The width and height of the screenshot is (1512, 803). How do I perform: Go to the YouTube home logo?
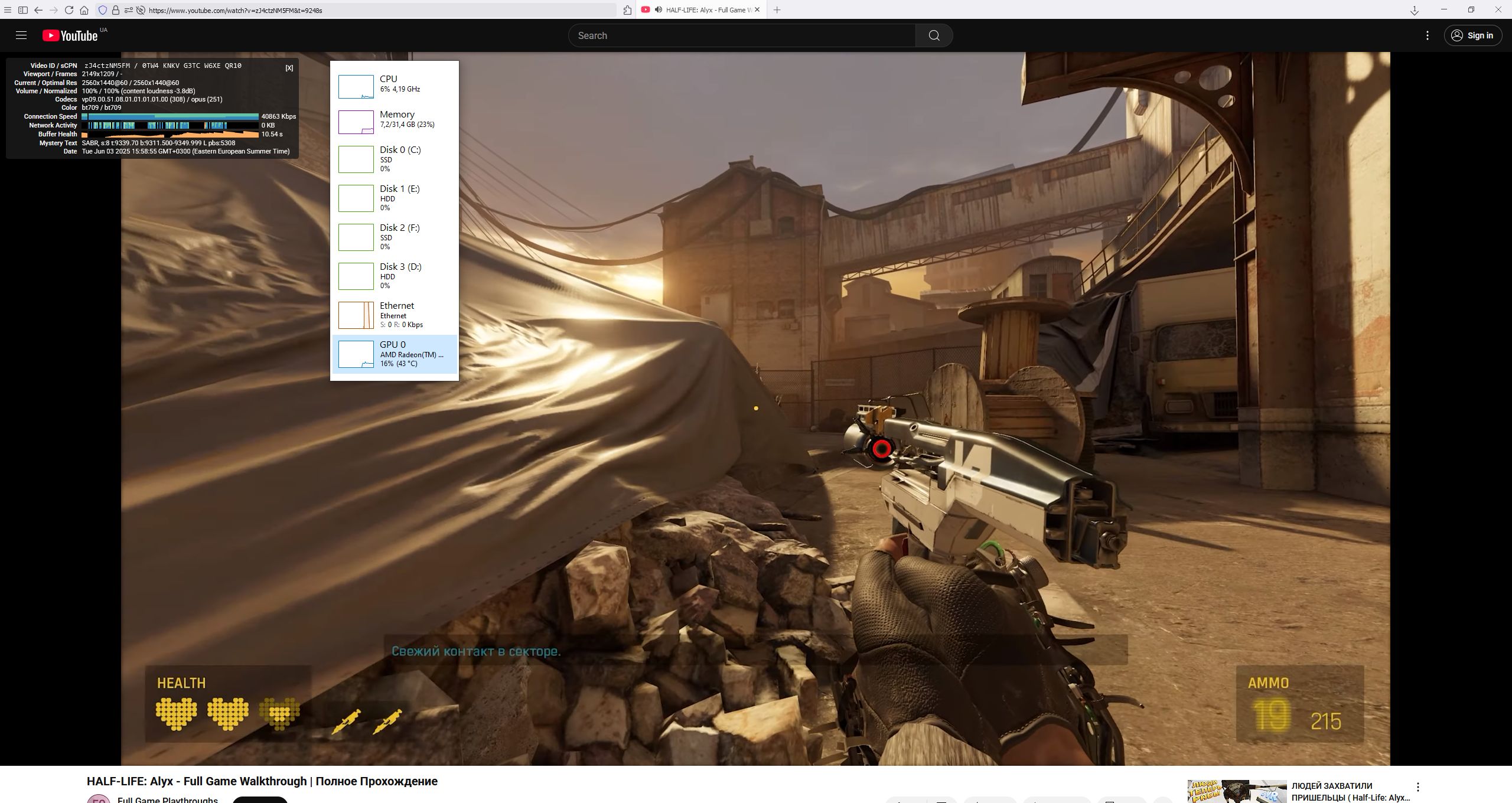click(70, 35)
